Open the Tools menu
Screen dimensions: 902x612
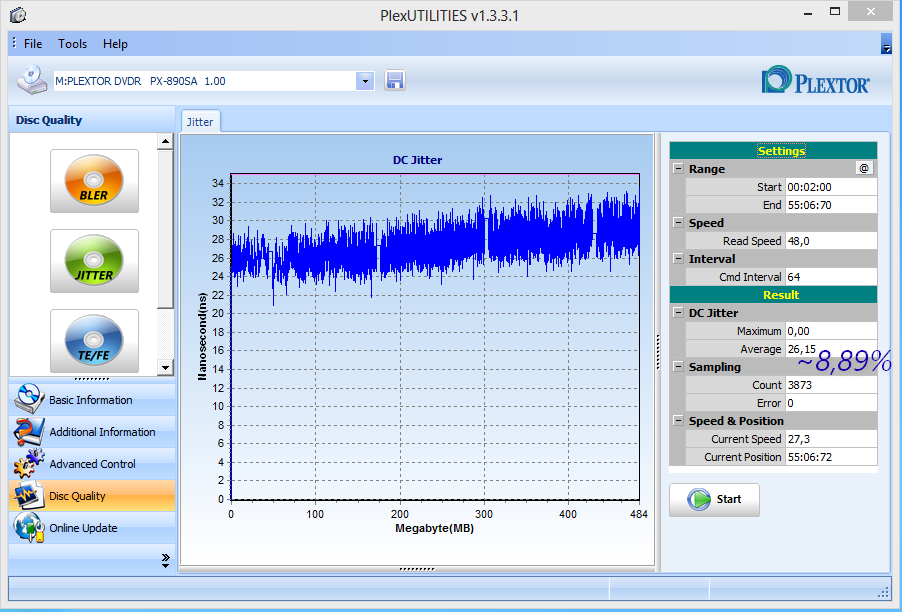tap(72, 44)
